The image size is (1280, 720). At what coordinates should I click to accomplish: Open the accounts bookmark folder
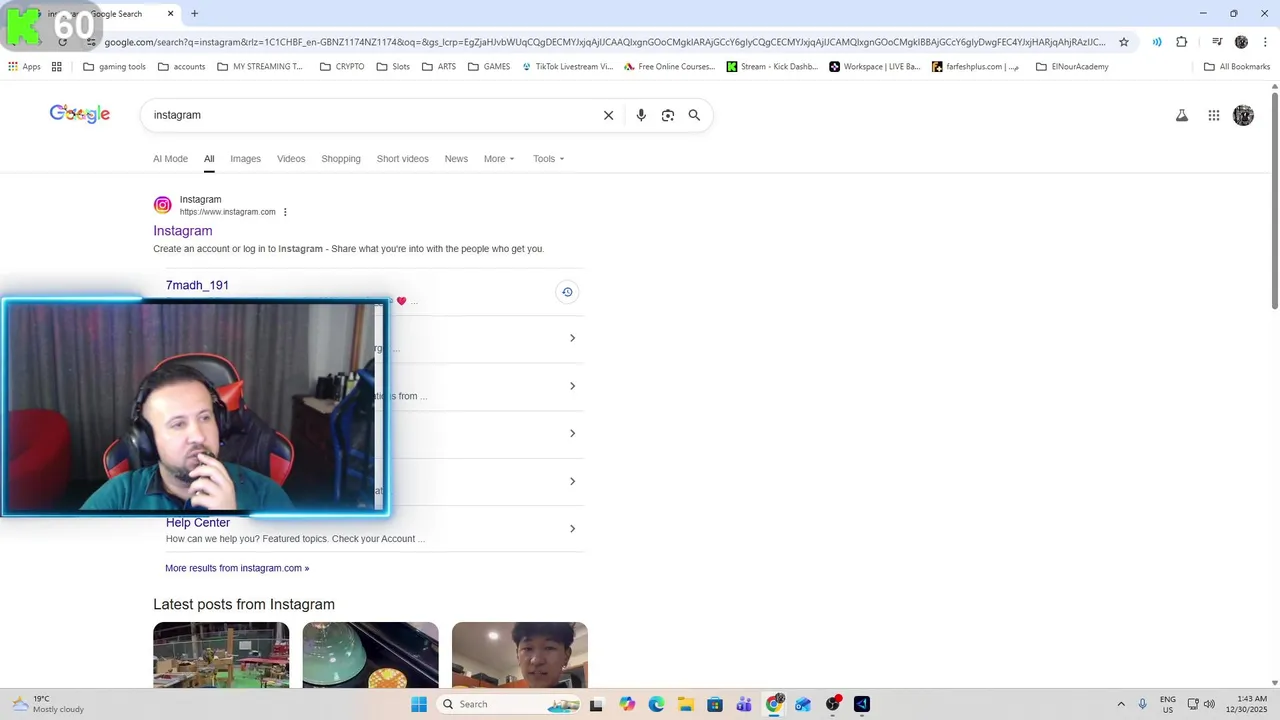181,67
